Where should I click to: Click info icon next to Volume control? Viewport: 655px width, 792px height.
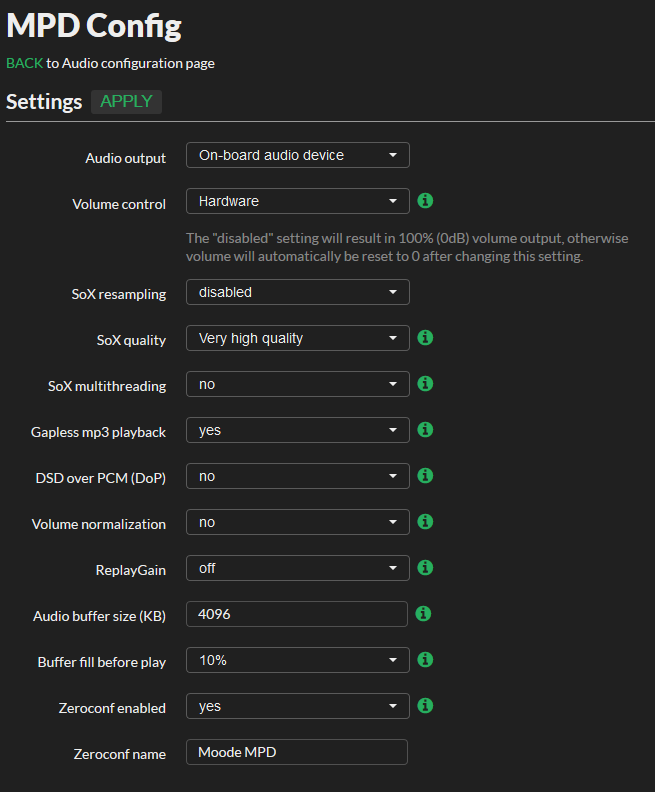coord(425,201)
